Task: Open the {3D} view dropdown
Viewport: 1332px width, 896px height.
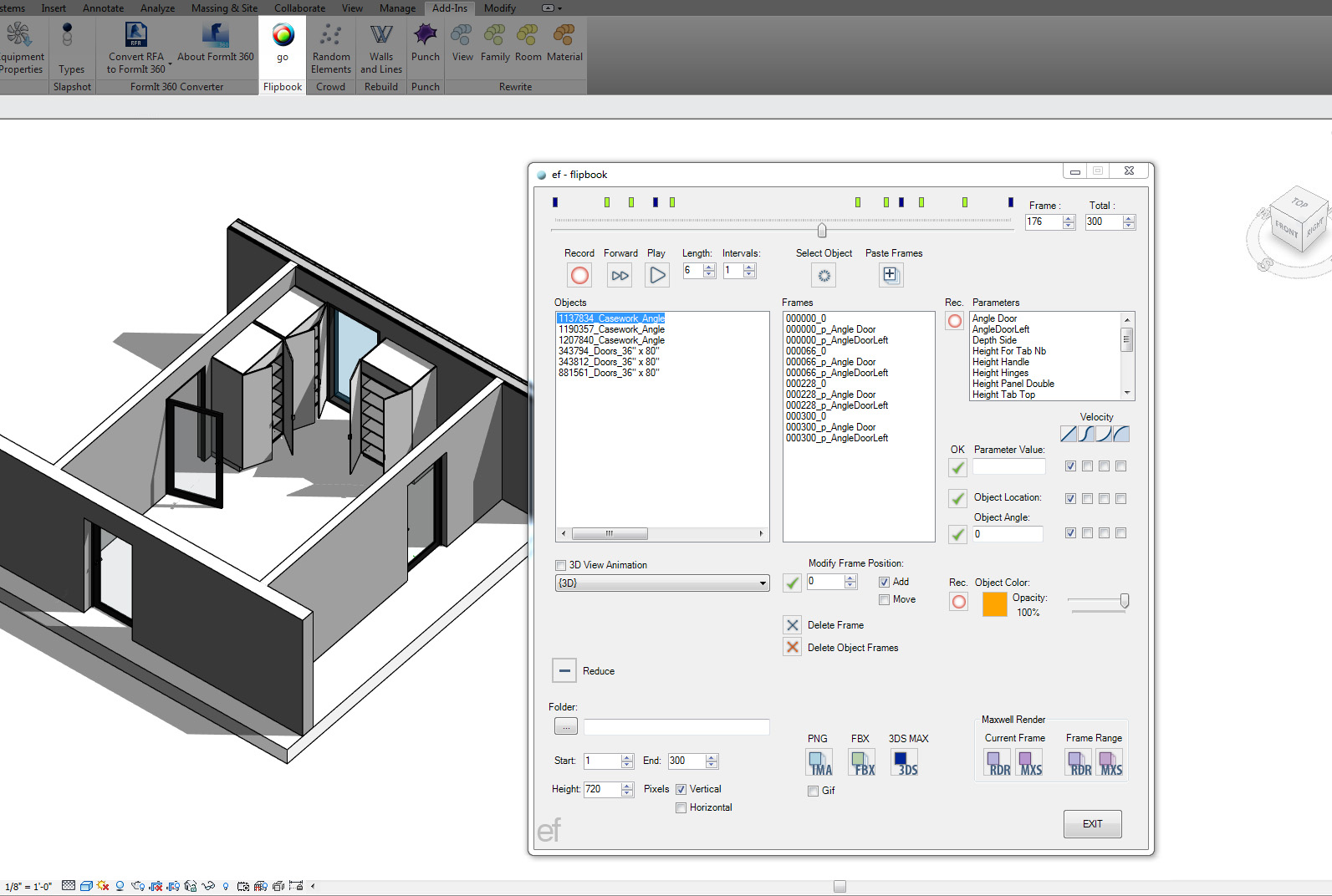Action: tap(662, 583)
